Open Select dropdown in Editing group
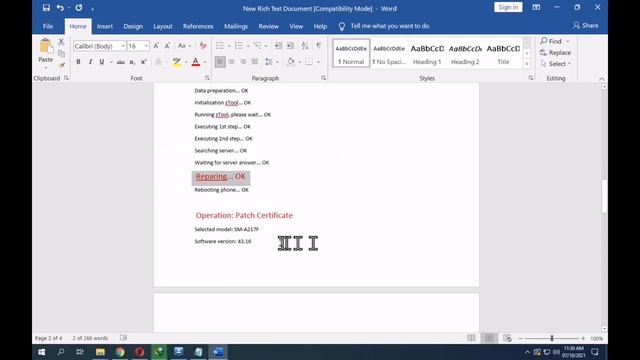The height and width of the screenshot is (360, 640). [556, 64]
